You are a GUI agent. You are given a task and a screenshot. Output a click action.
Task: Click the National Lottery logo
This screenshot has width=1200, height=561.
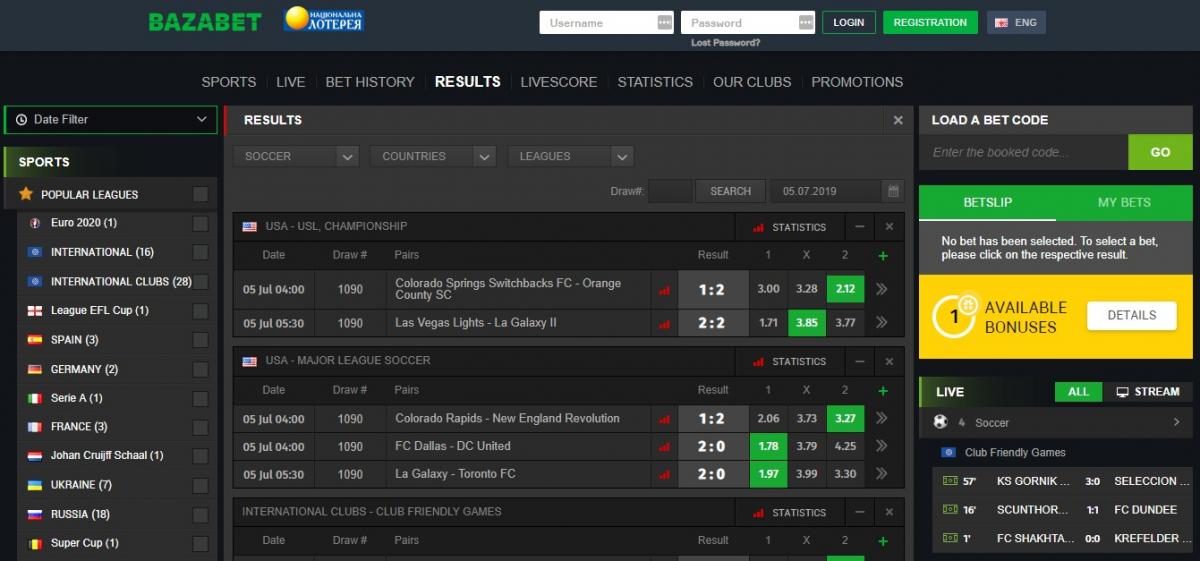[x=324, y=20]
